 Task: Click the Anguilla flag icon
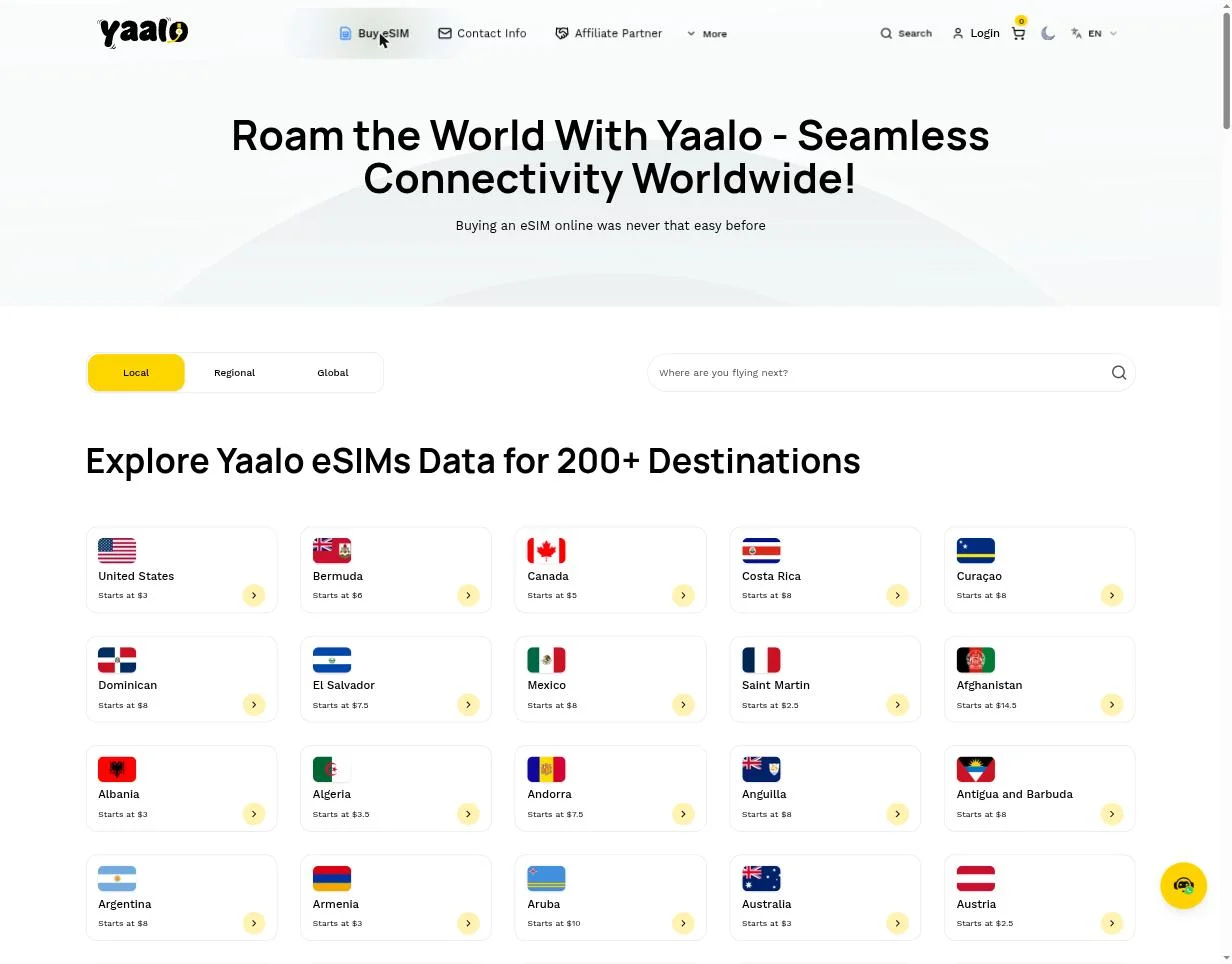pos(761,769)
